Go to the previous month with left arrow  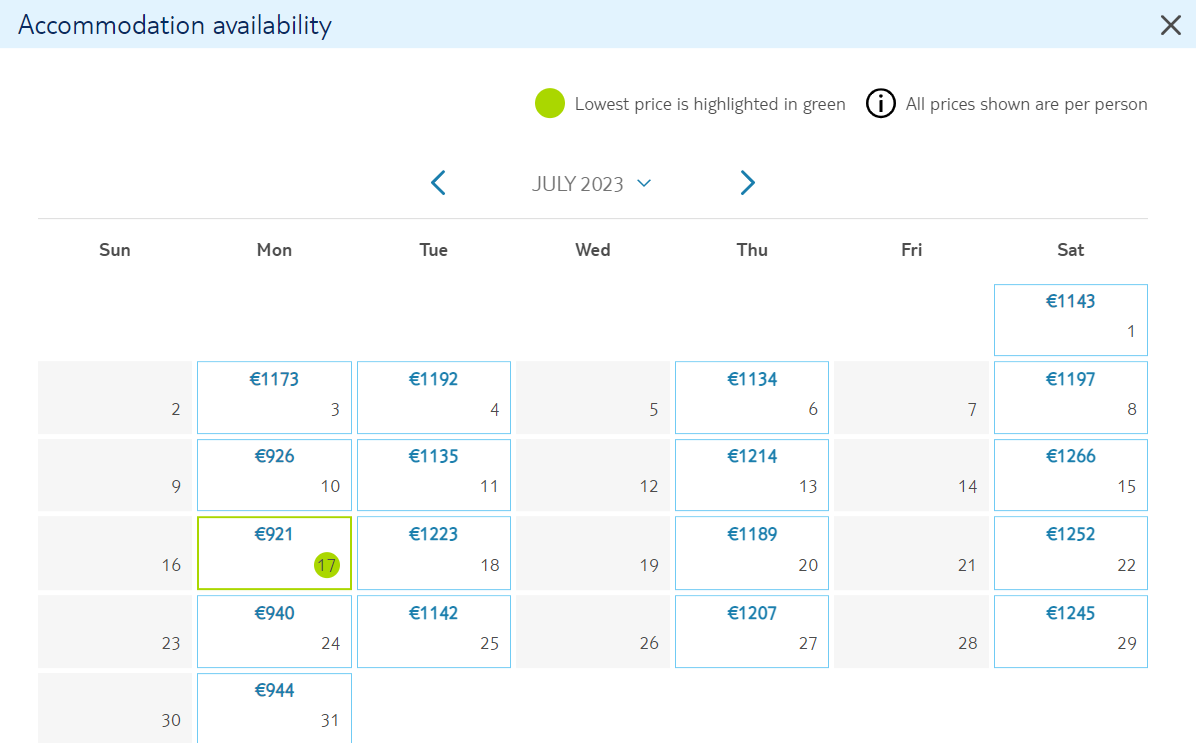(438, 183)
